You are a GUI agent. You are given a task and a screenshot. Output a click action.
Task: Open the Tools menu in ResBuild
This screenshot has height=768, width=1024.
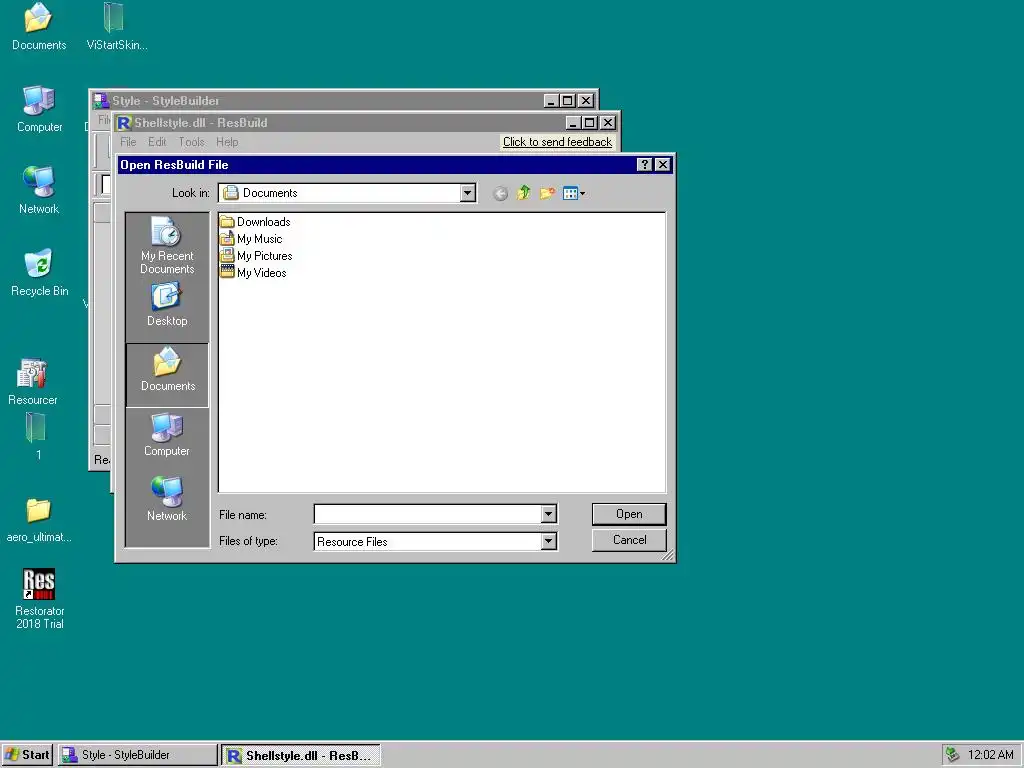pyautogui.click(x=191, y=142)
